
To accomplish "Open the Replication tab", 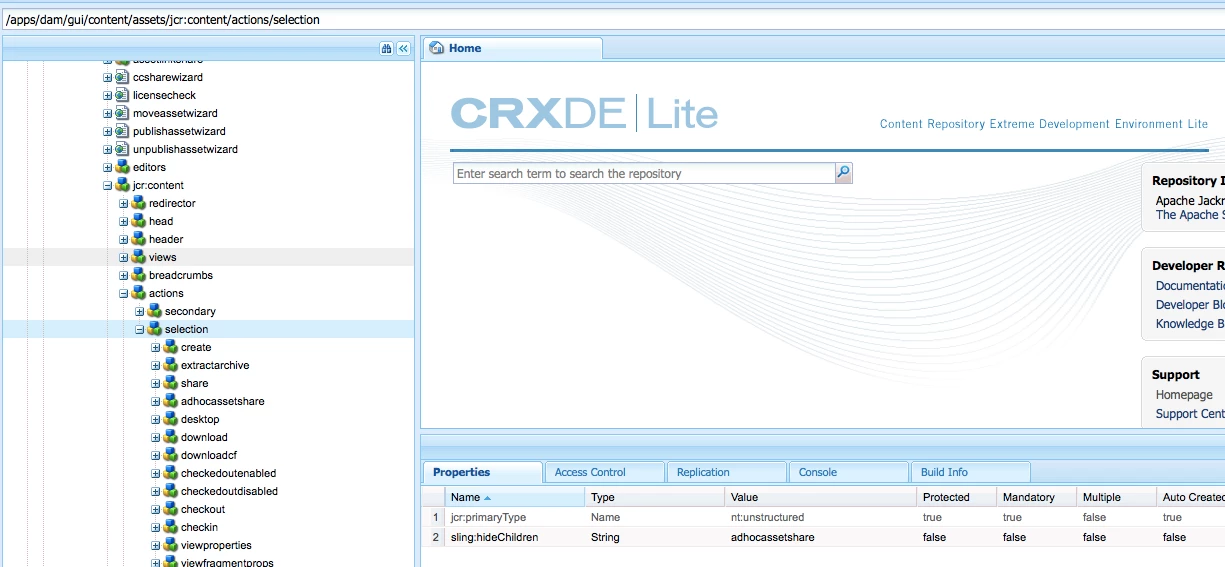I will (x=726, y=472).
